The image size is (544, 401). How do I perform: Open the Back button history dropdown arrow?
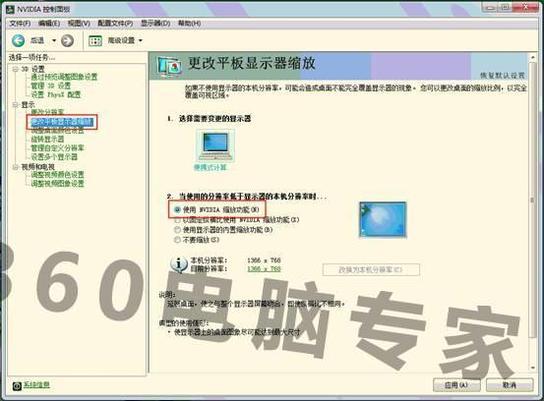[54, 41]
